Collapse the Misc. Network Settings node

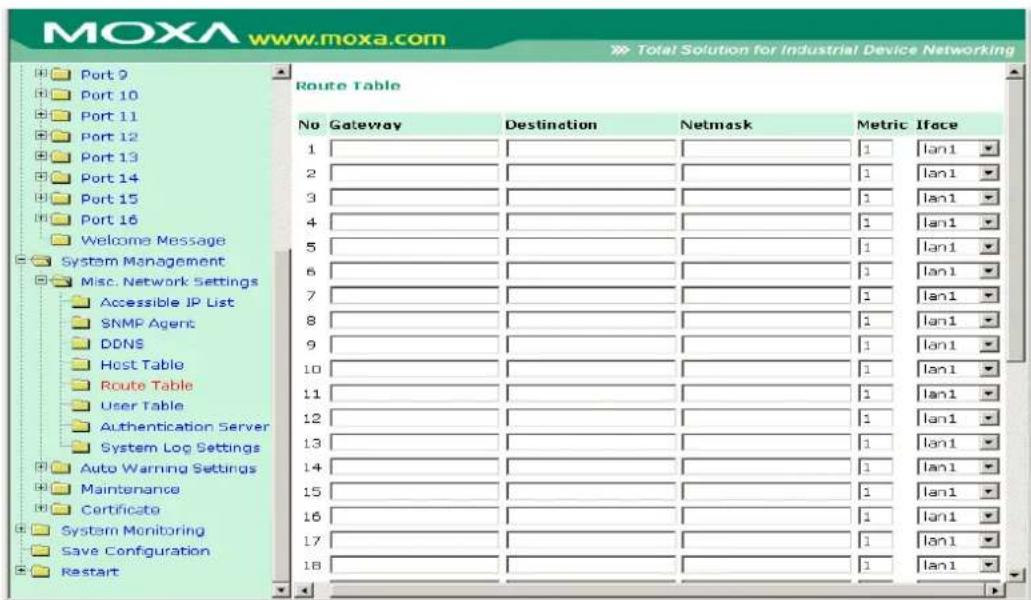[41, 281]
